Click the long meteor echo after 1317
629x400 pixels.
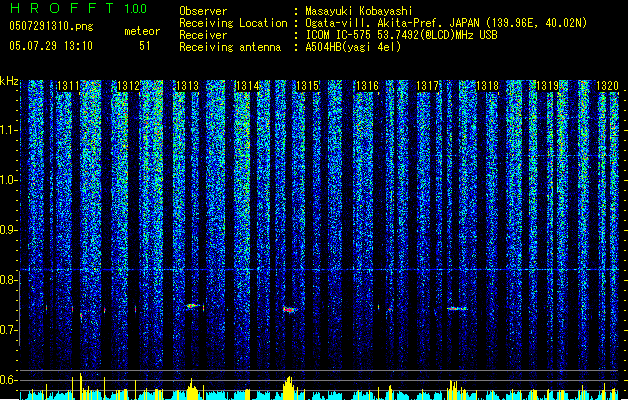(x=457, y=309)
